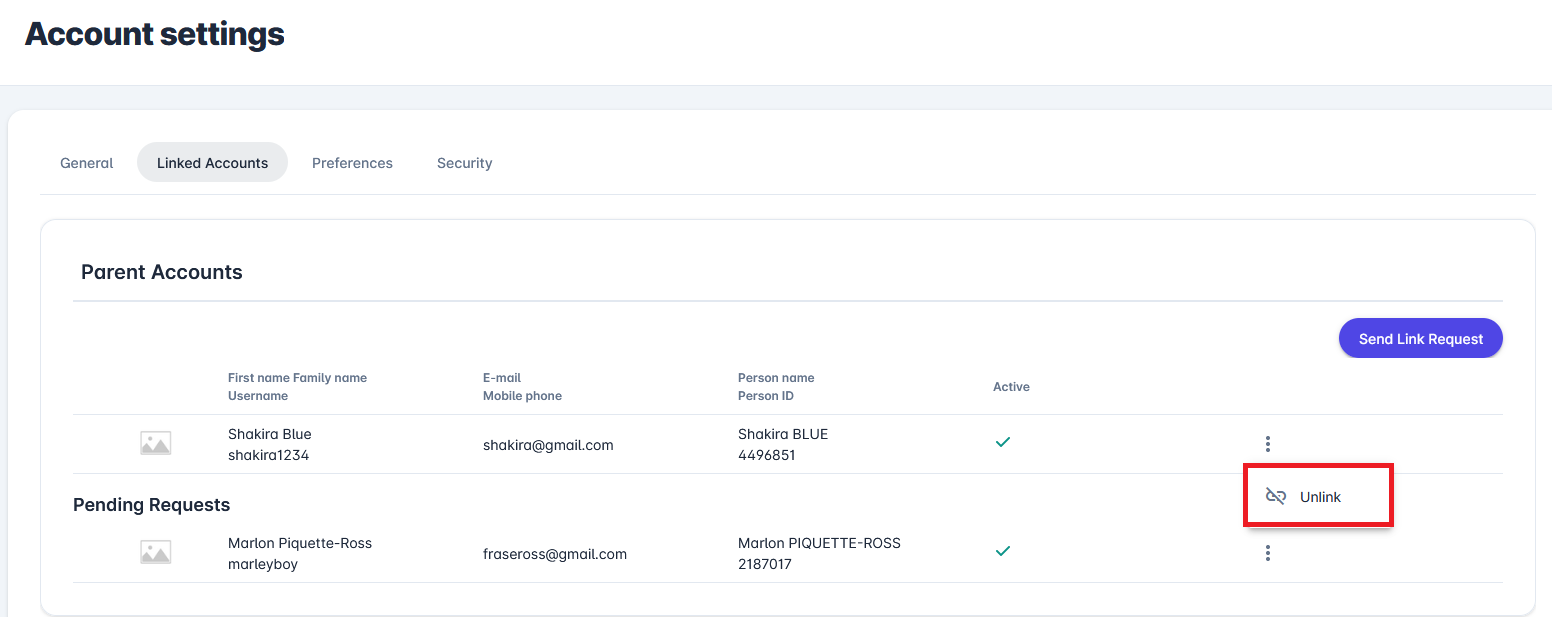Select Unlink from the context menu
The height and width of the screenshot is (617, 1552).
coord(1320,497)
